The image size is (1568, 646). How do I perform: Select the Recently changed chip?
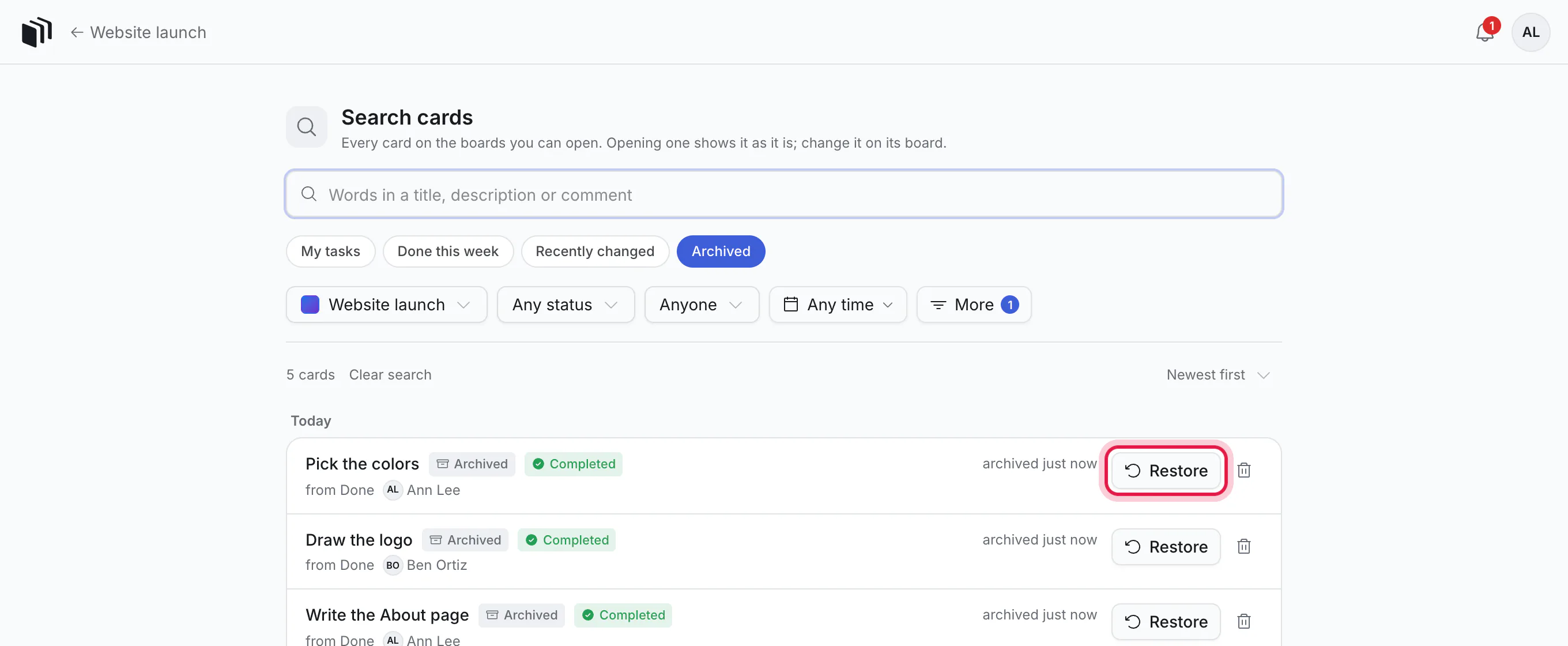(595, 251)
